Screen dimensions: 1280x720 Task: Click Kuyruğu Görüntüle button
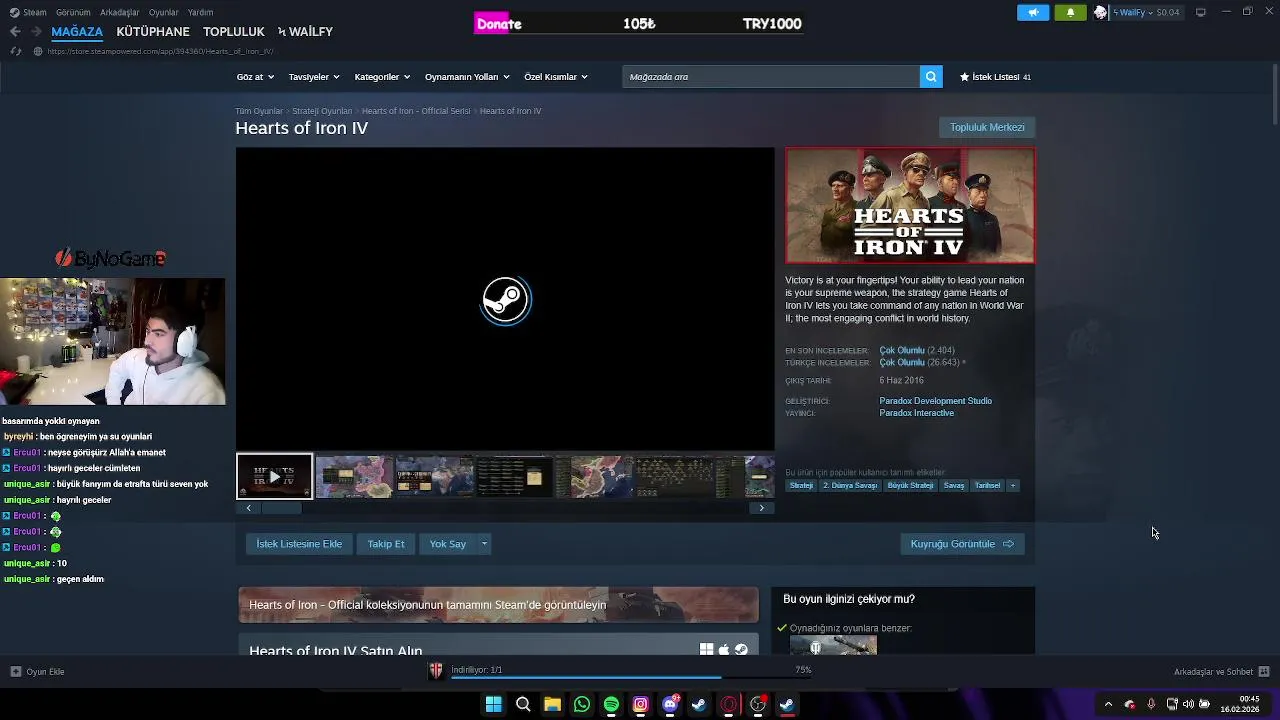(962, 544)
